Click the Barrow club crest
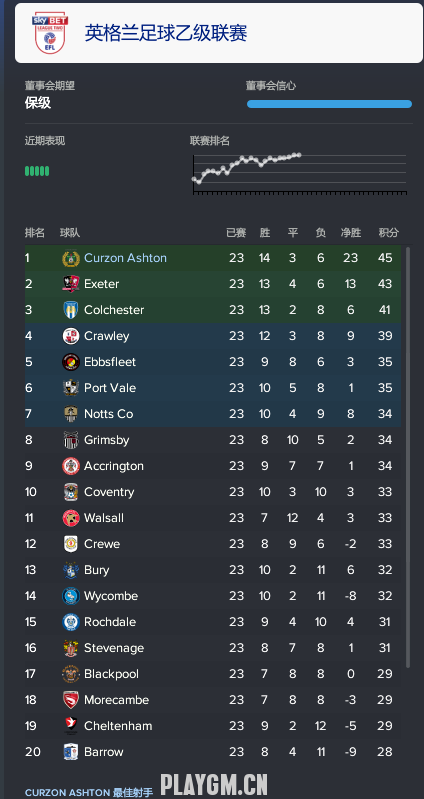This screenshot has height=799, width=424. (71, 752)
